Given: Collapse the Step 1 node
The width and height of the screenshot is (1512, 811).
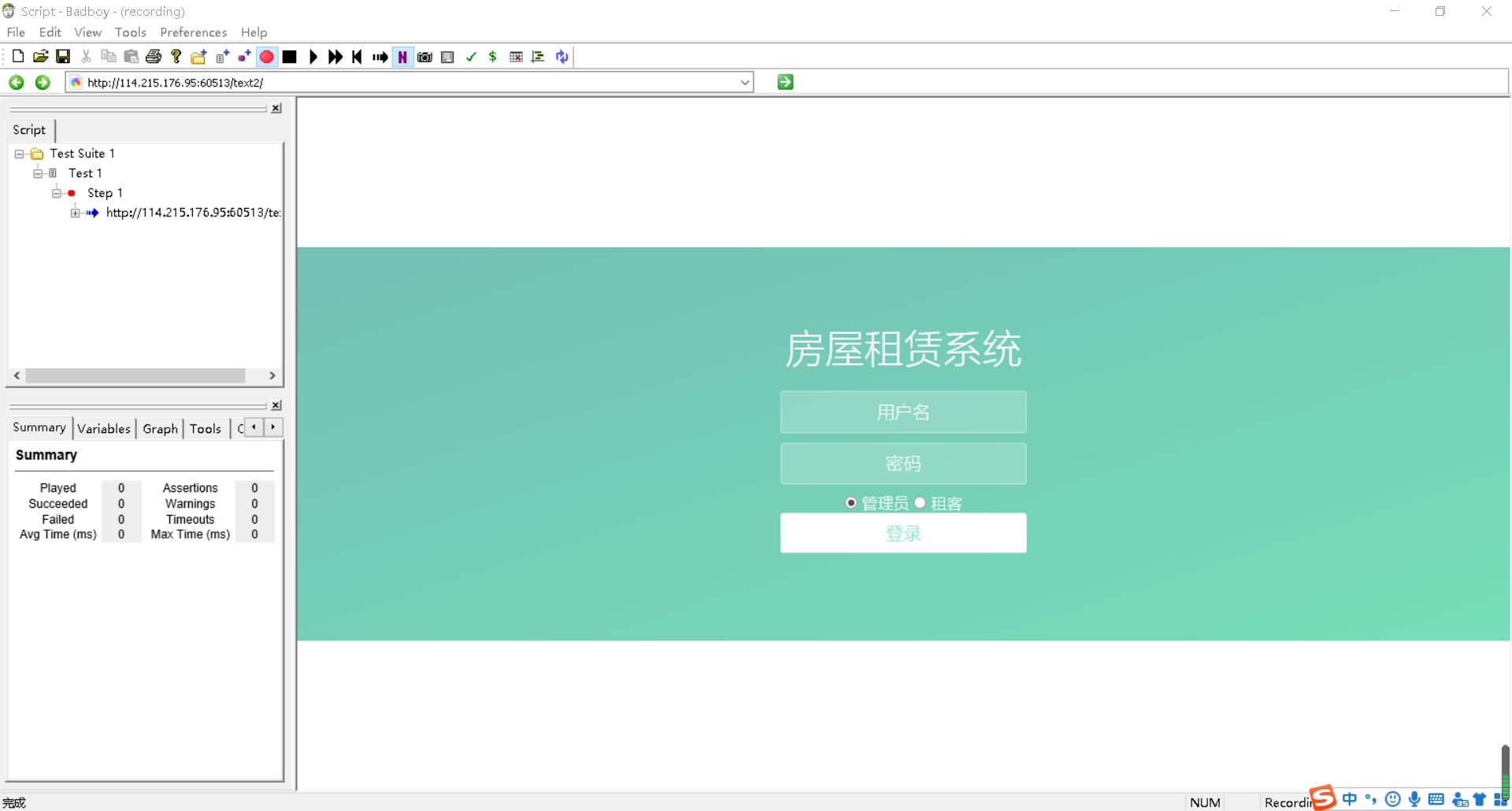Looking at the screenshot, I should tap(57, 193).
